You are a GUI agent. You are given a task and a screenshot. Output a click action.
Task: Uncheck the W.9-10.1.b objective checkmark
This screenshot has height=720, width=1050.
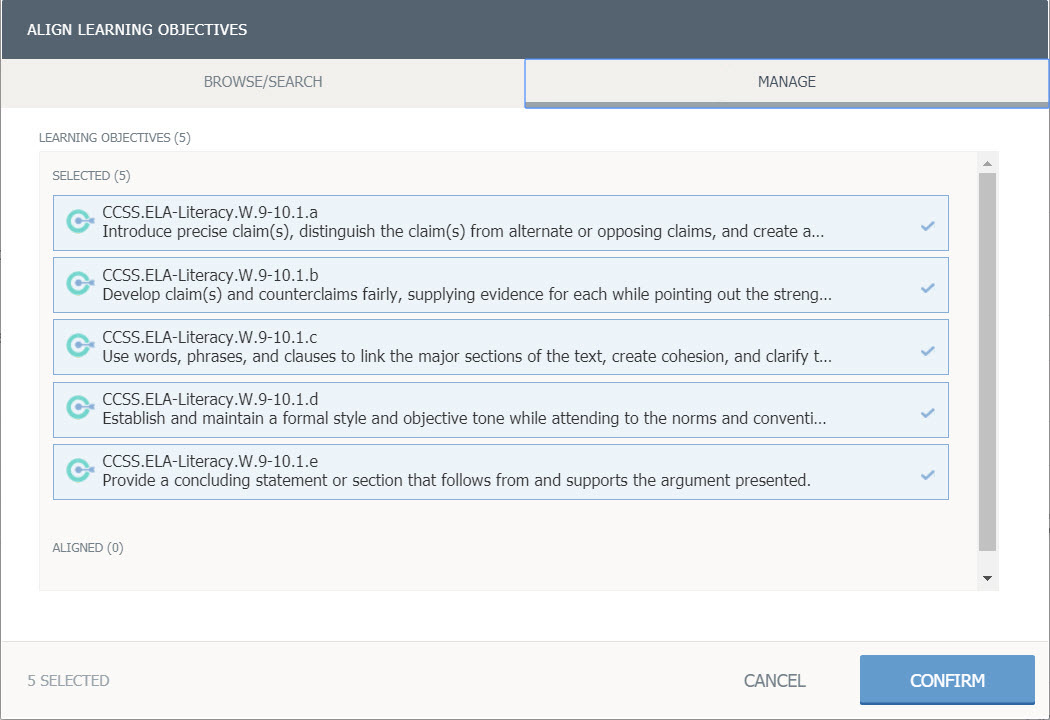point(927,288)
